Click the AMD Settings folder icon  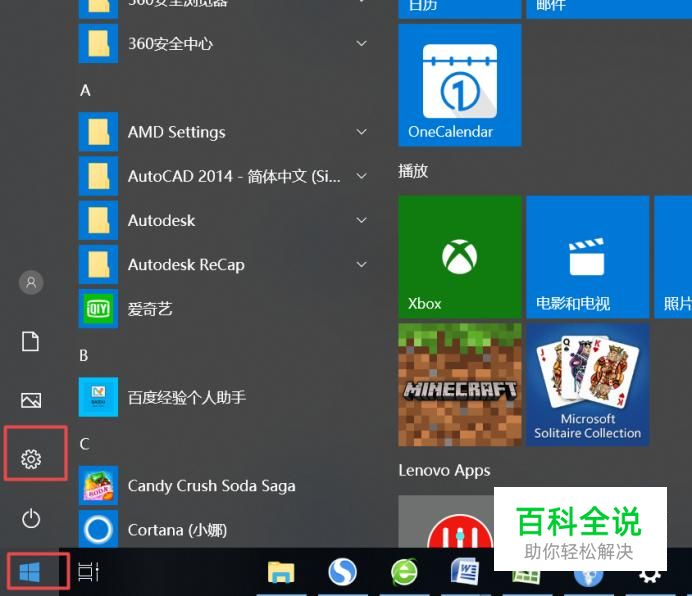98,132
